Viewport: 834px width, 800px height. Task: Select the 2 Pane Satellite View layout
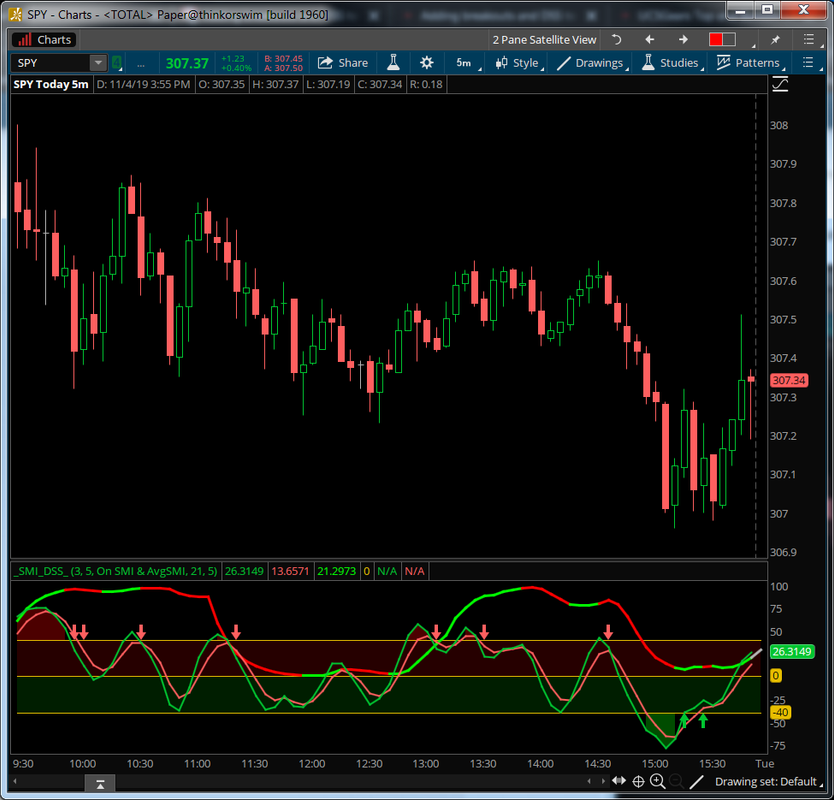pyautogui.click(x=544, y=40)
